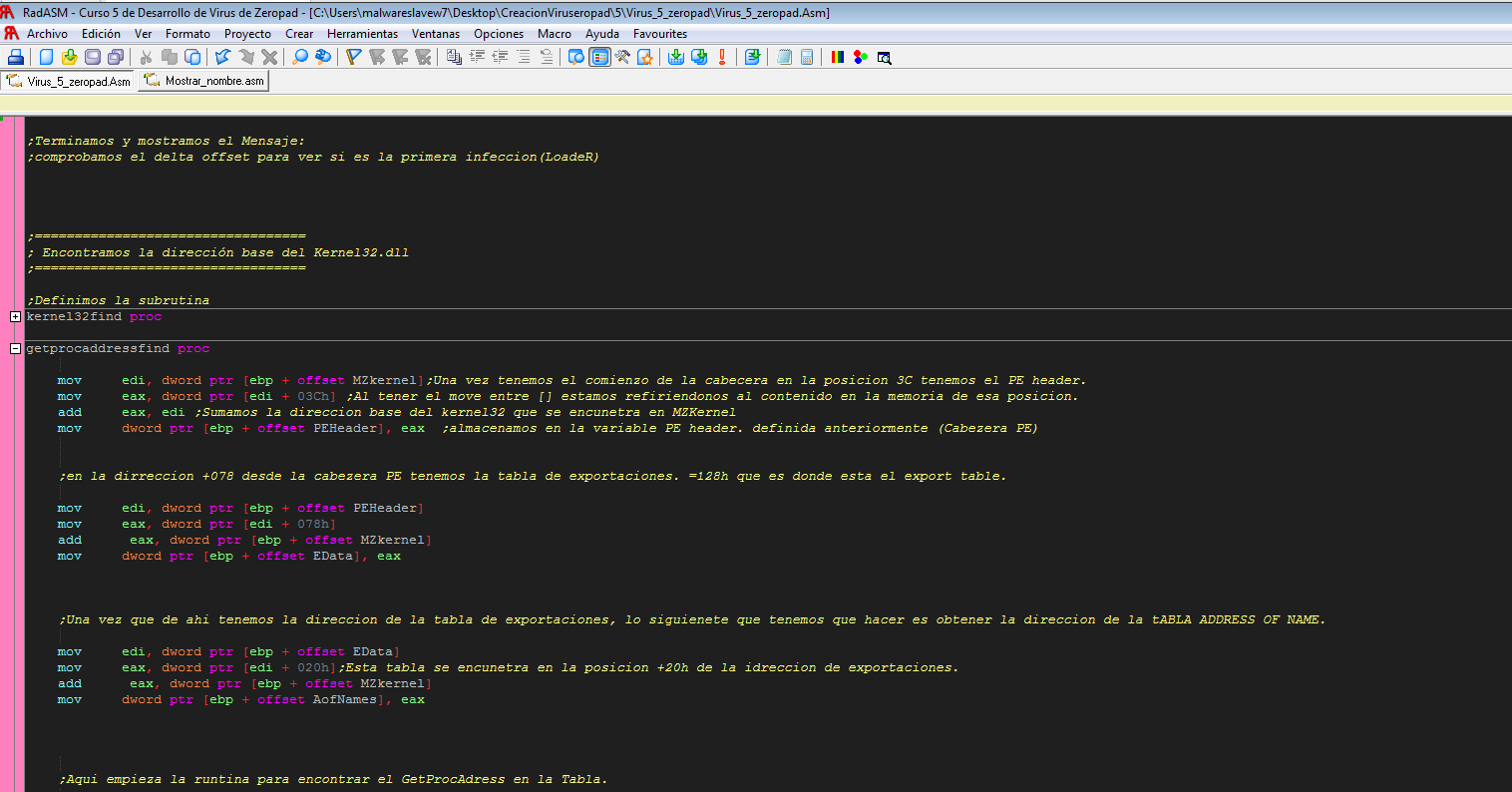Click the starred favourites toolbar icon

pyautogui.click(x=645, y=57)
